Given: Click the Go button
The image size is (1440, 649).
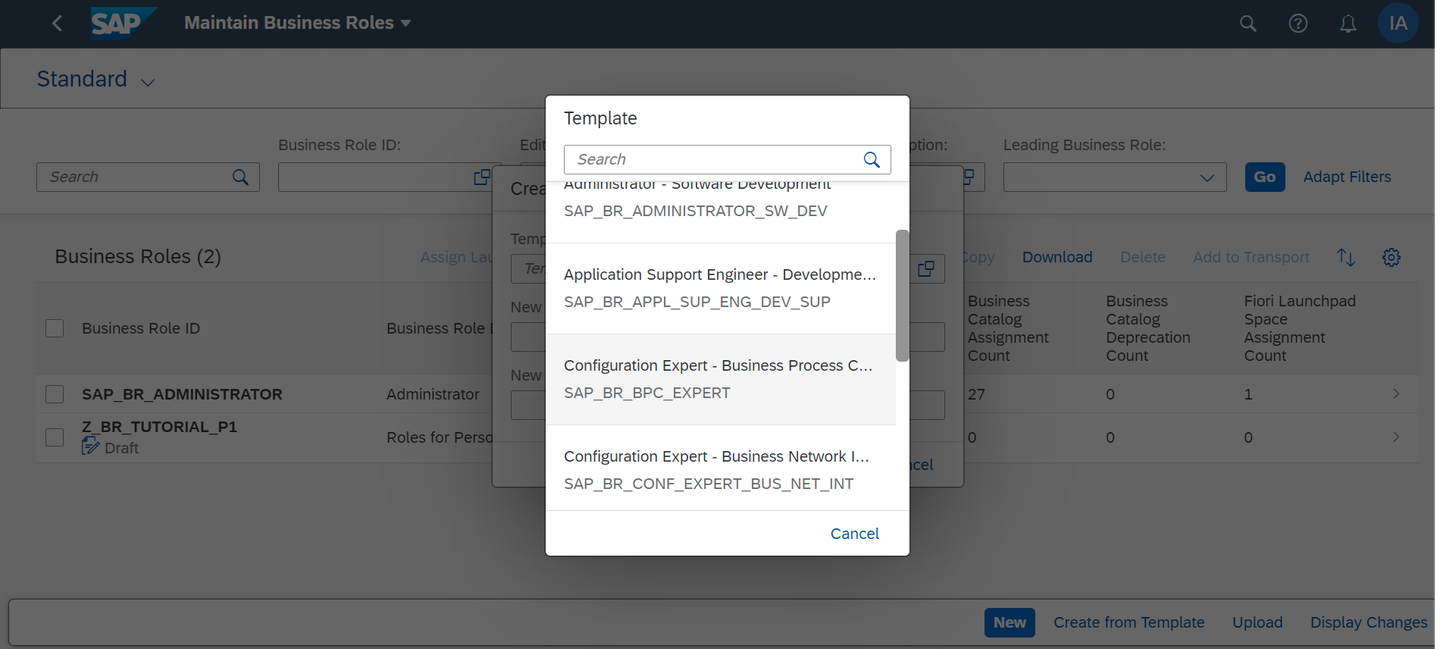Looking at the screenshot, I should click(x=1265, y=177).
